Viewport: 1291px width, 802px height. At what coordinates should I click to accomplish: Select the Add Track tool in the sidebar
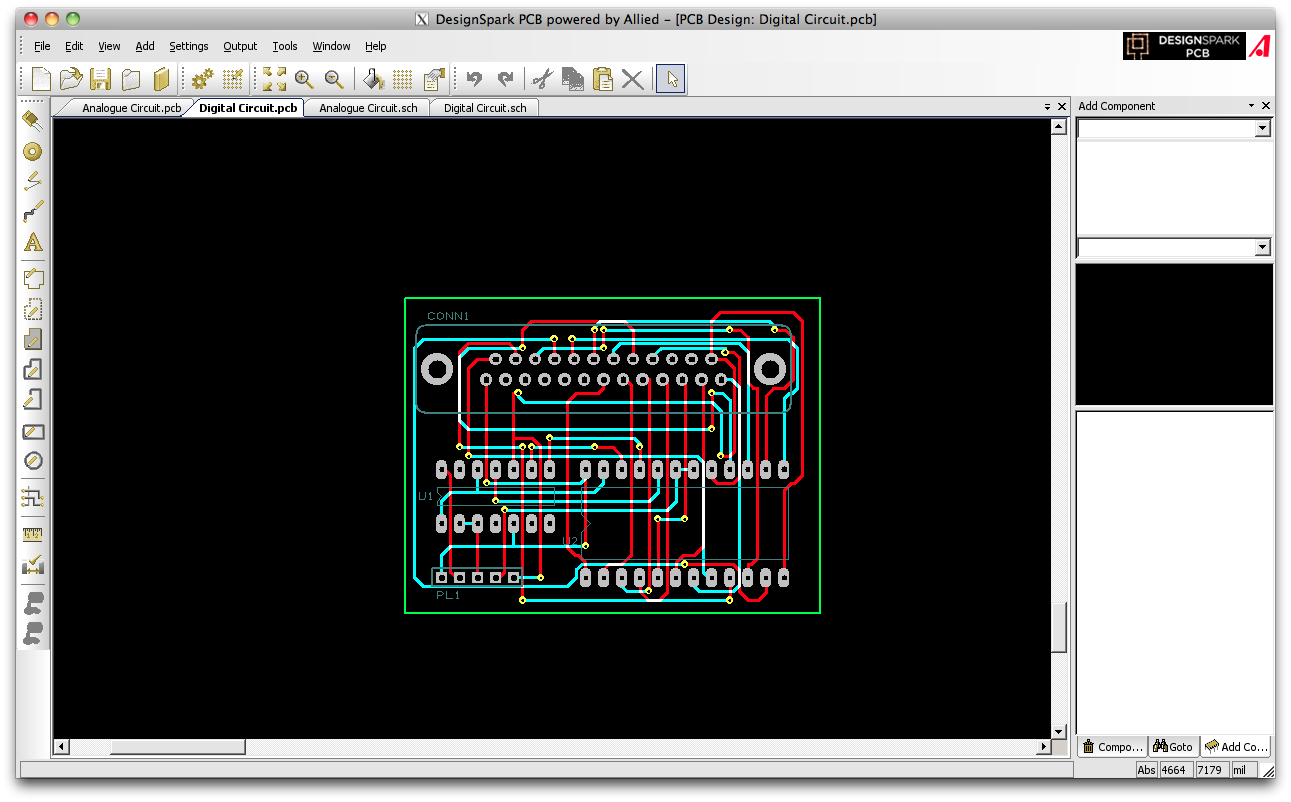pyautogui.click(x=32, y=211)
